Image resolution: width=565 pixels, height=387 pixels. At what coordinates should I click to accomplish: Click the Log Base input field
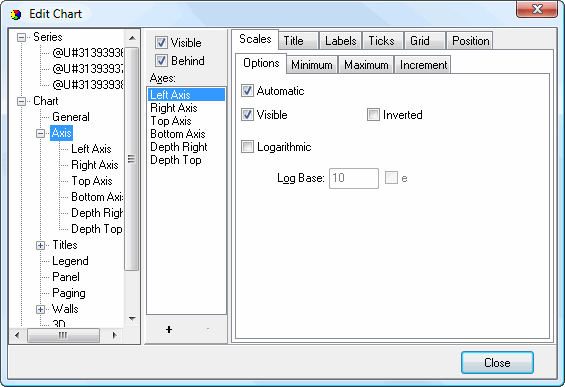coord(354,178)
